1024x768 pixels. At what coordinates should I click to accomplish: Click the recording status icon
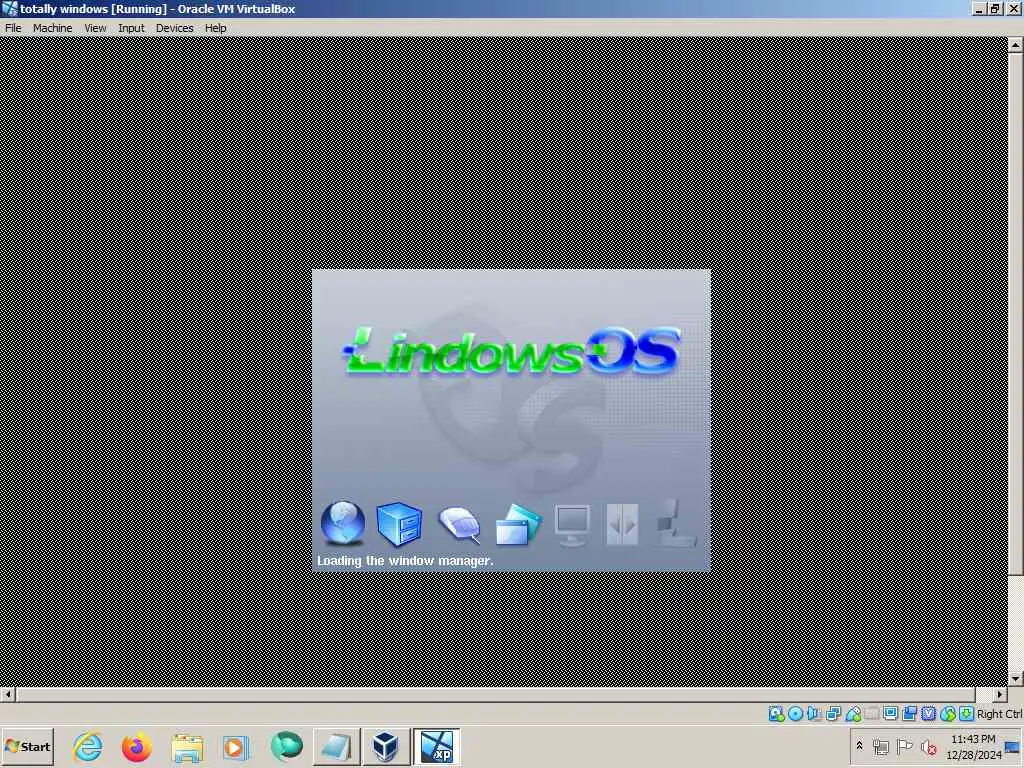pos(909,714)
